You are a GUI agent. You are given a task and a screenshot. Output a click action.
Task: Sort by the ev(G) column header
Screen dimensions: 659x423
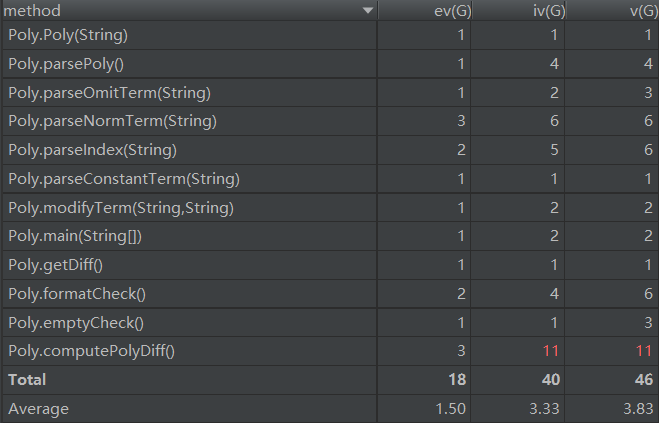click(437, 11)
